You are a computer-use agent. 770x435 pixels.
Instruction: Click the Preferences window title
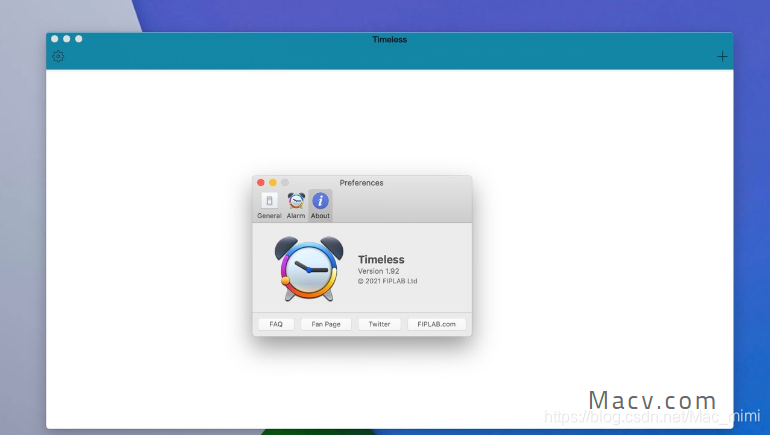point(361,183)
